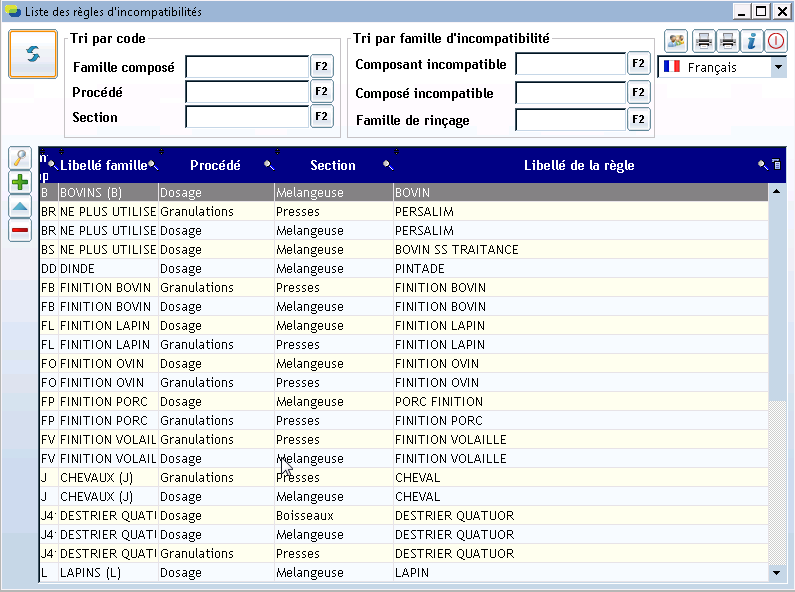This screenshot has height=592, width=795.
Task: Click the blue up-arrow edit icon
Action: [x=20, y=206]
